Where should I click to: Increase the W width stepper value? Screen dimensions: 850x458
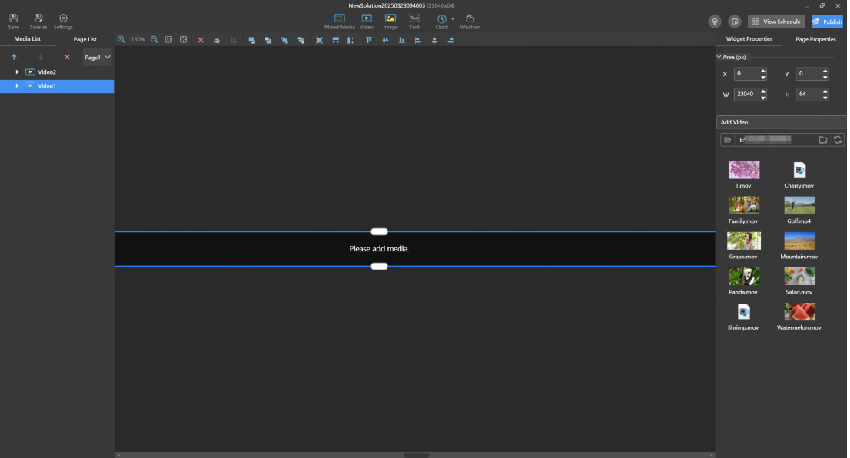pyautogui.click(x=763, y=91)
